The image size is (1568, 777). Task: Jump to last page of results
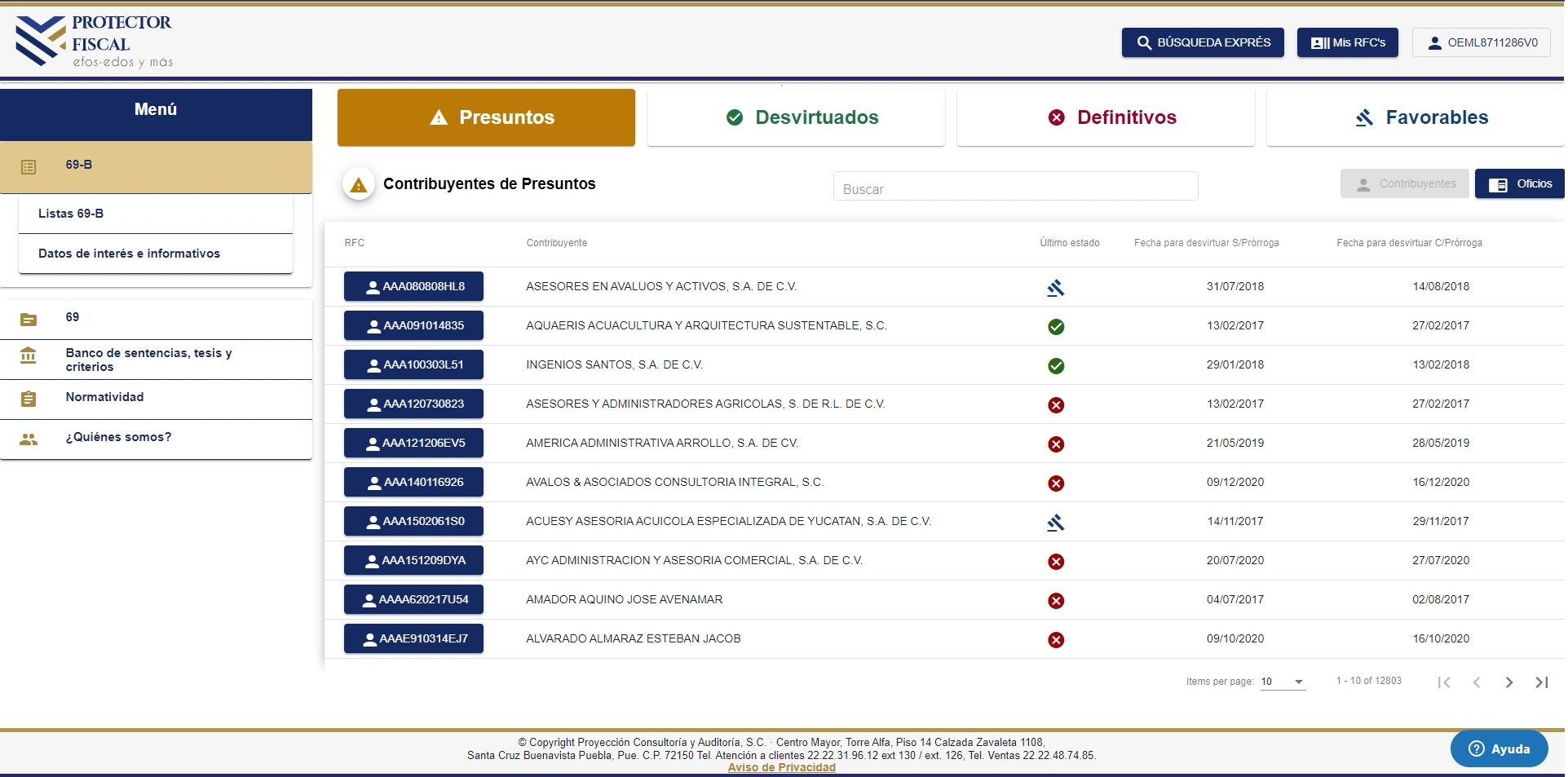[x=1541, y=682]
